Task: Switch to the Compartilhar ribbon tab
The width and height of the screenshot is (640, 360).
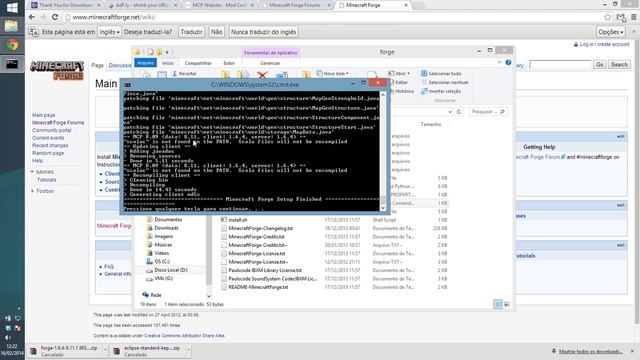Action: [x=198, y=63]
